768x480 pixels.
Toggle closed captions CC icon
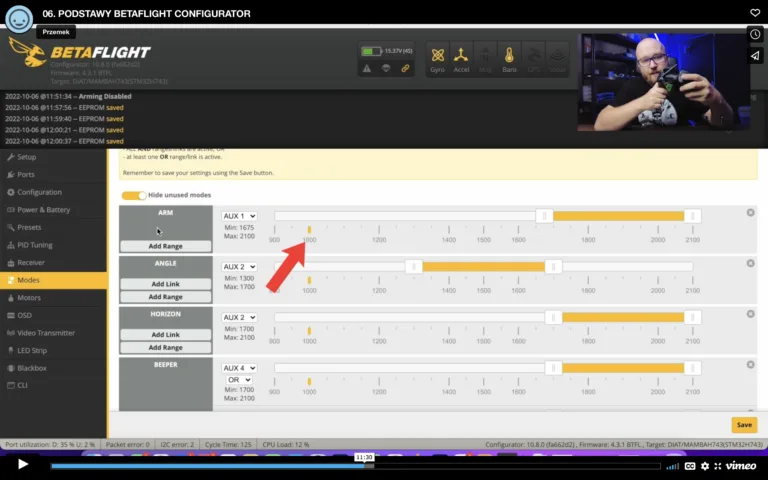(x=690, y=466)
